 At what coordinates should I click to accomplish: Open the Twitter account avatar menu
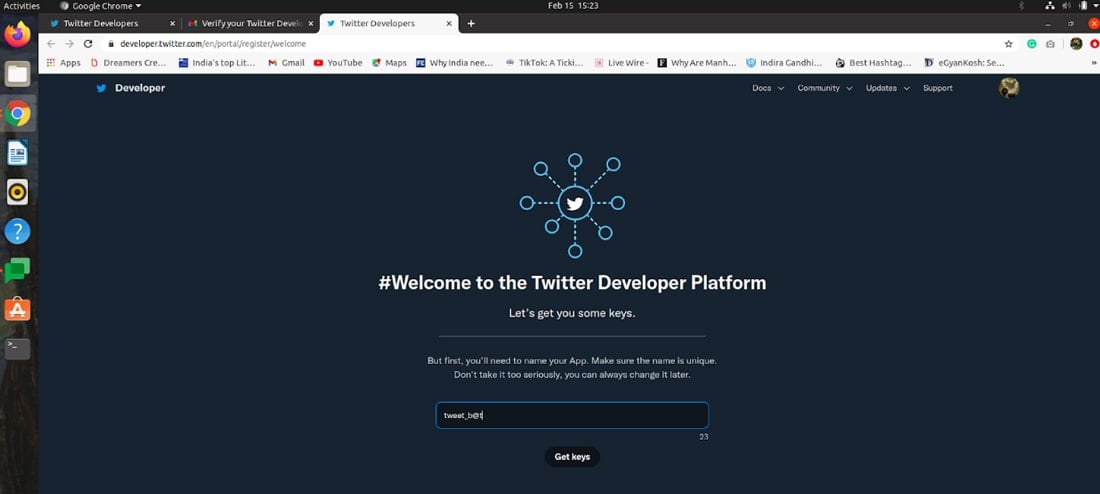point(1009,88)
